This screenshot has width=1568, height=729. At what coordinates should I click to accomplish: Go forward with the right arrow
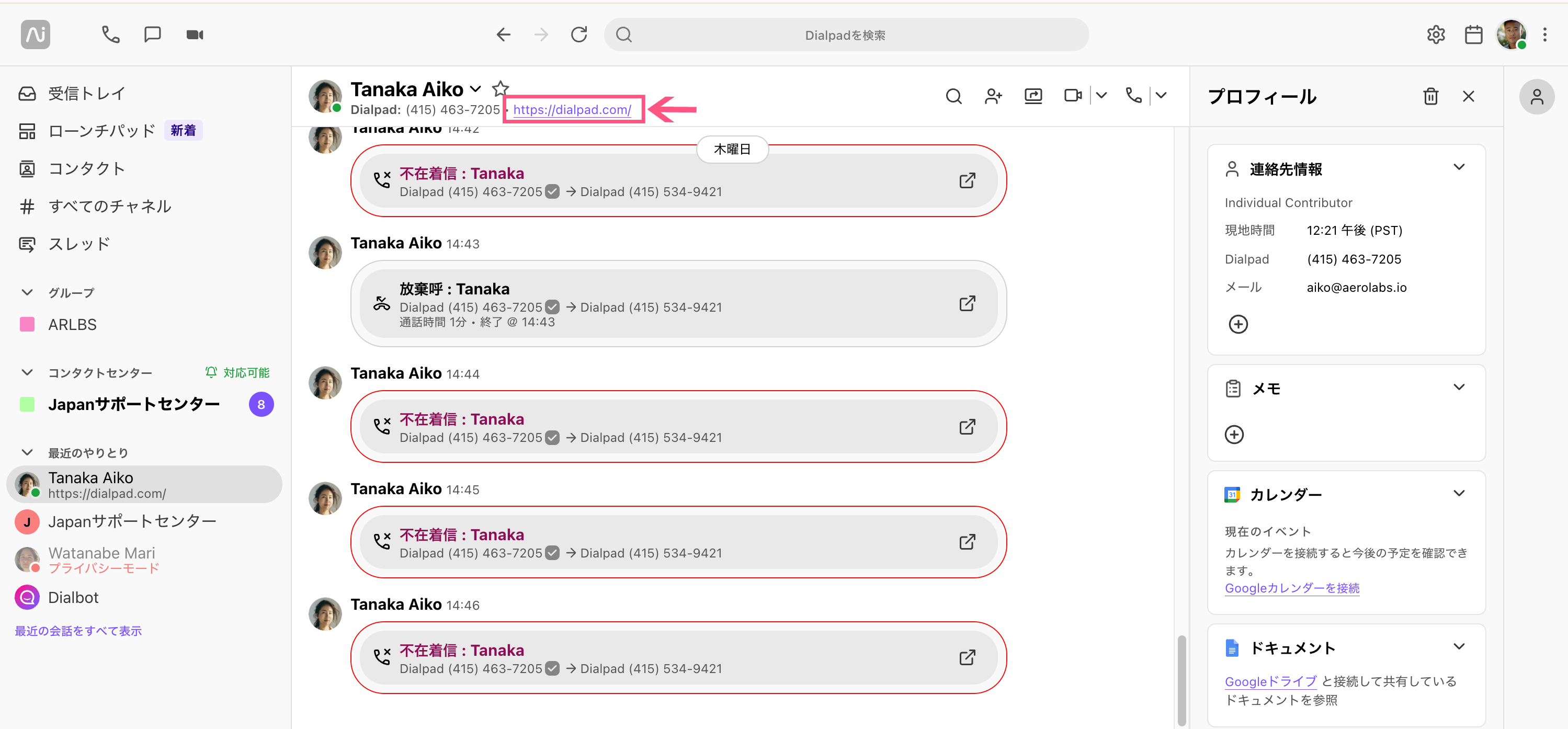point(541,35)
